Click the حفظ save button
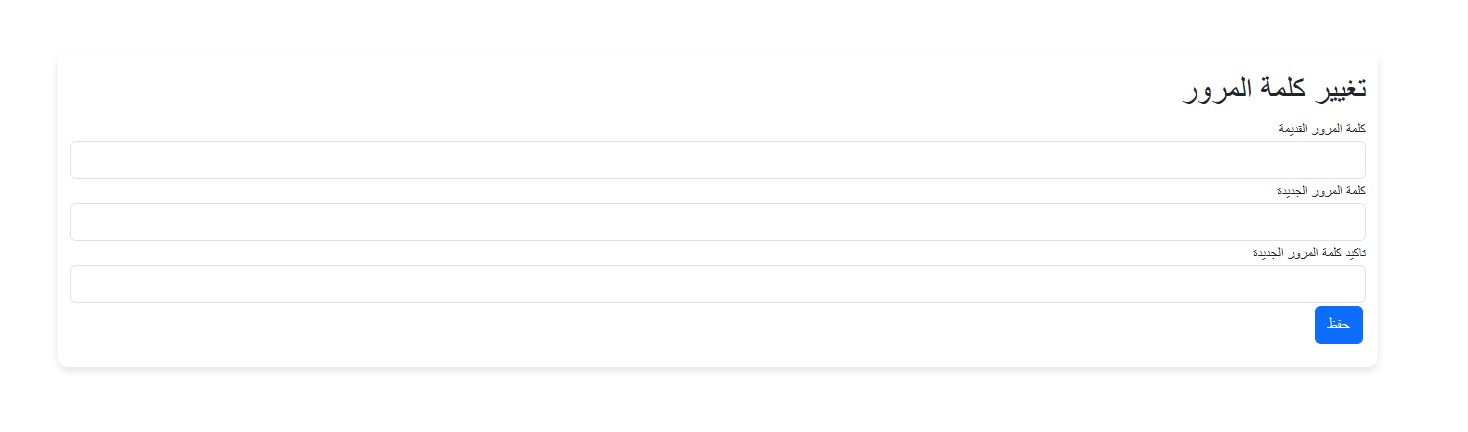 point(1338,325)
